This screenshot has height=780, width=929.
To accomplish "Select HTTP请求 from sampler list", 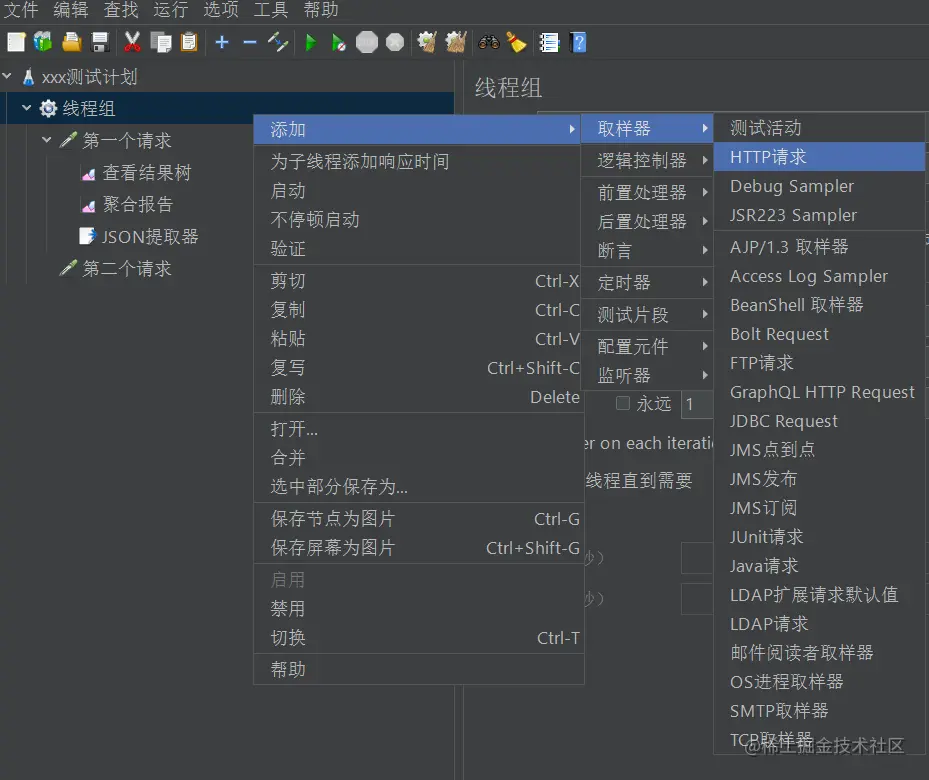I will 819,157.
